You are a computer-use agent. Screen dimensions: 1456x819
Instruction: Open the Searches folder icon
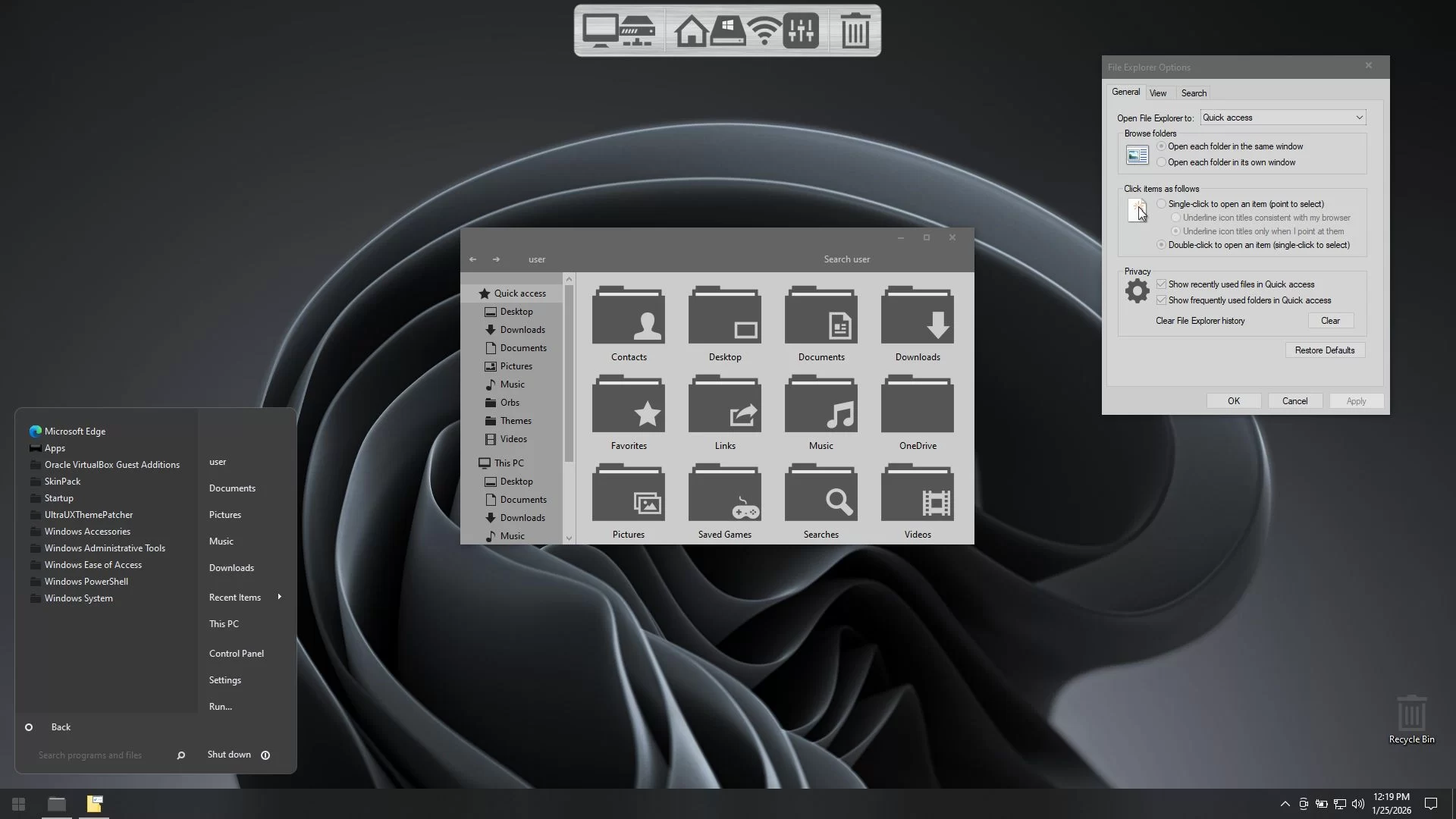[x=821, y=494]
